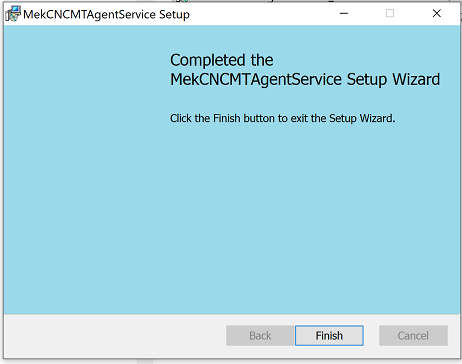Click the grayed-out maximize button
Image resolution: width=462 pixels, height=364 pixels.
(390, 14)
